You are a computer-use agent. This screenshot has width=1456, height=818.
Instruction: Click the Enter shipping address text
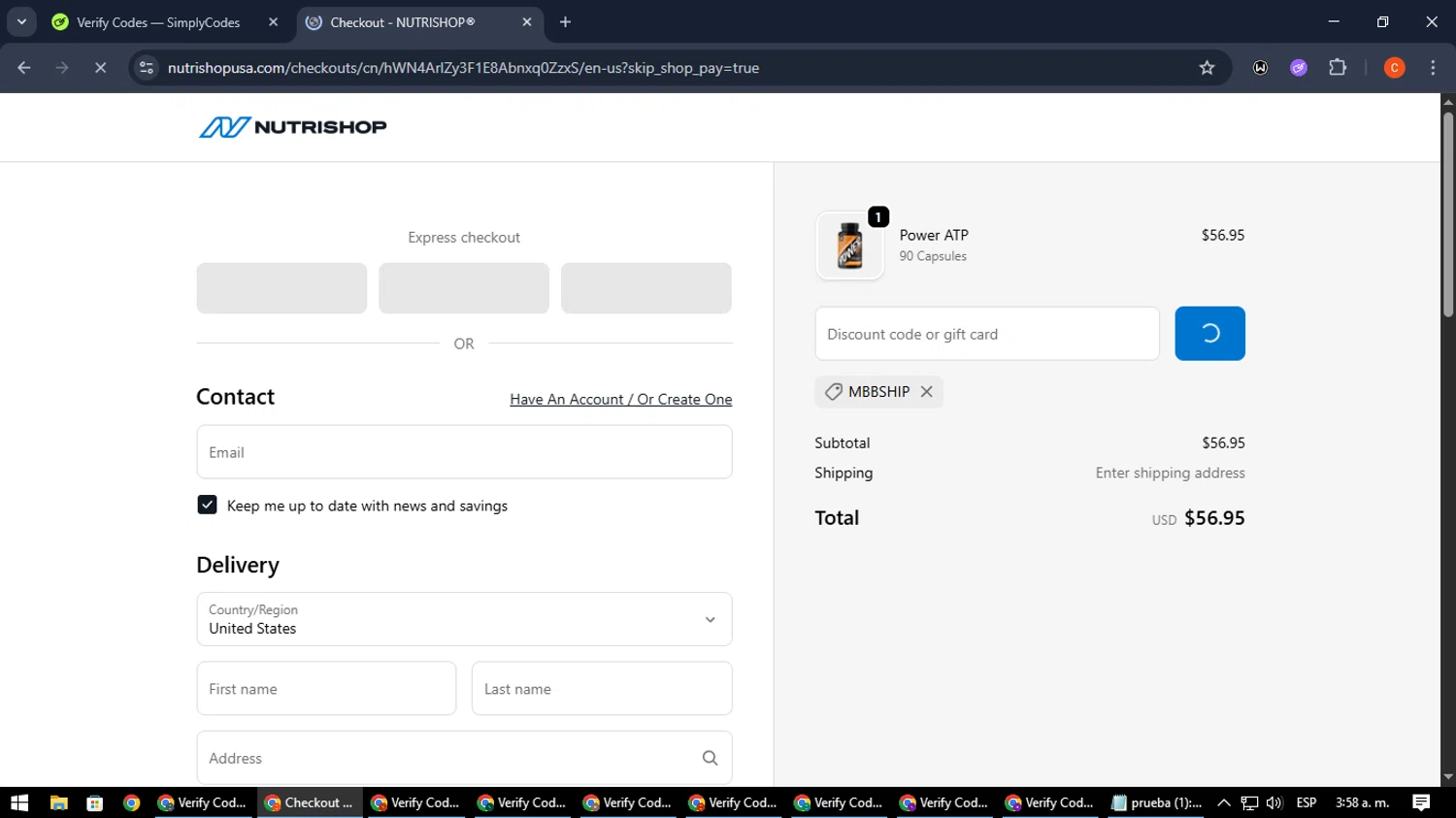(1170, 473)
